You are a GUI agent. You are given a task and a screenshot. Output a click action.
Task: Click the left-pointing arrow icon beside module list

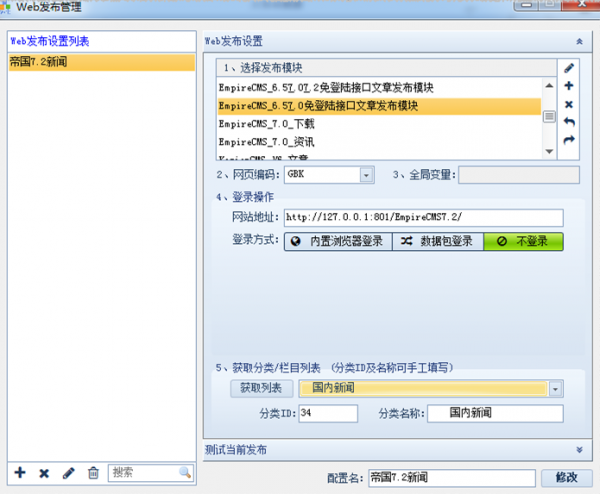(569, 122)
